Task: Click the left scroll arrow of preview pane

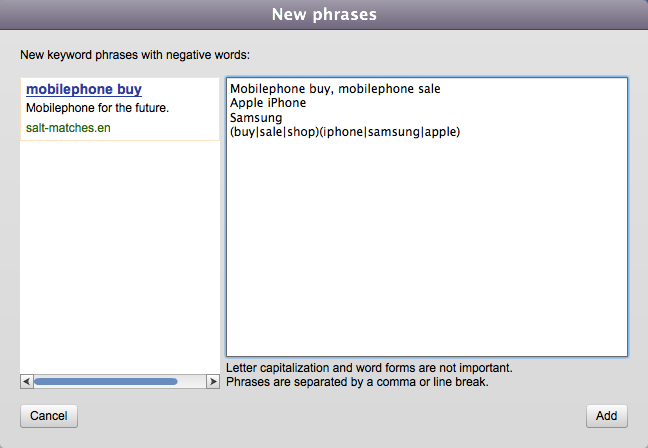Action: click(26, 381)
